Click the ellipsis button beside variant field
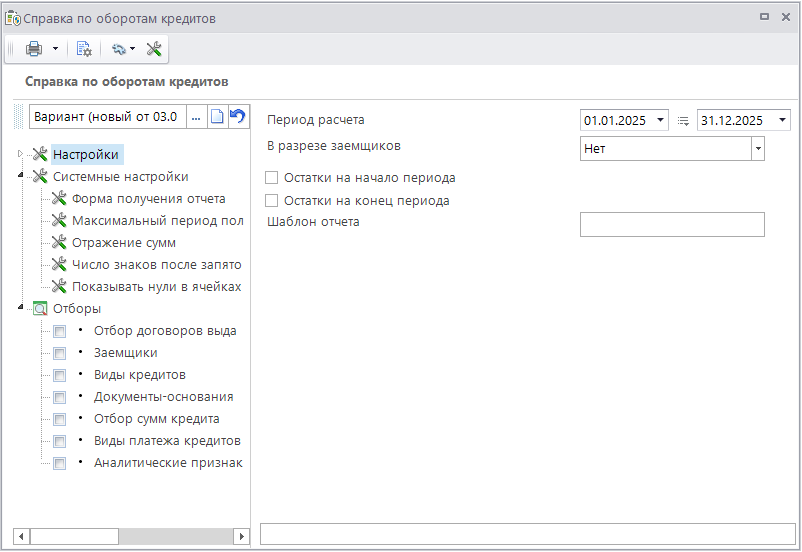The width and height of the screenshot is (802, 552). 195,117
